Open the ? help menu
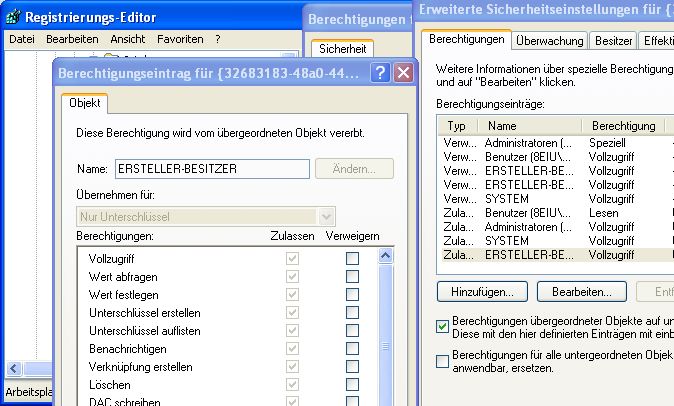This screenshot has height=406, width=674. [x=218, y=39]
